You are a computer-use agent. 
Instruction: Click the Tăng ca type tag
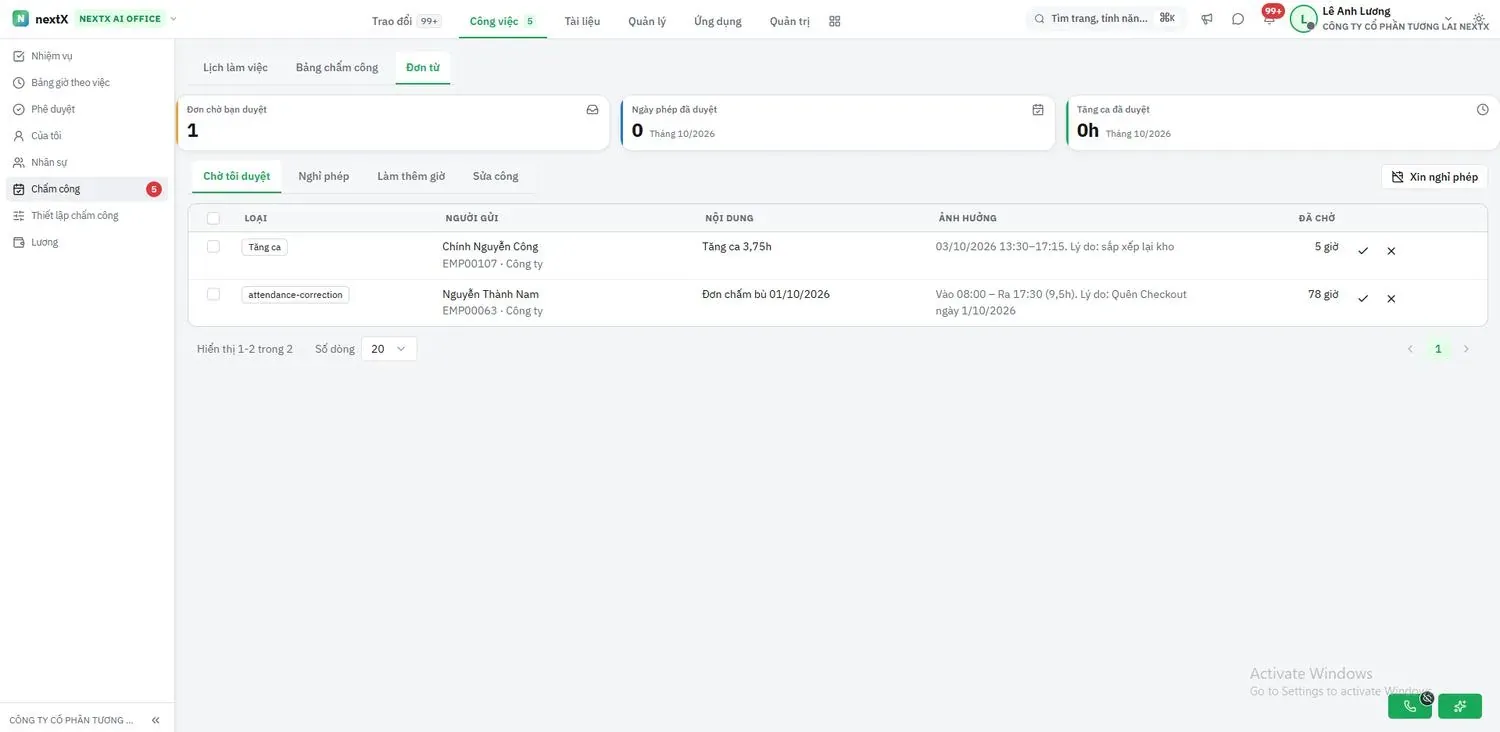point(265,247)
